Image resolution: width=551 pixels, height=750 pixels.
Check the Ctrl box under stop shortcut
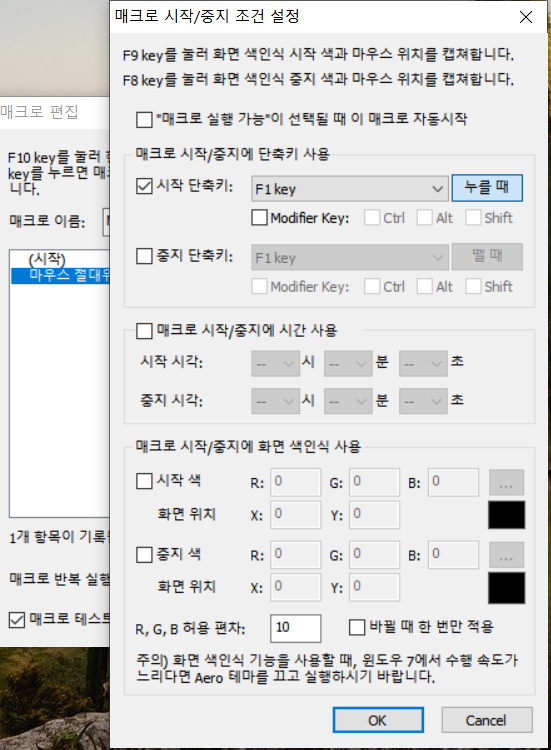[372, 287]
